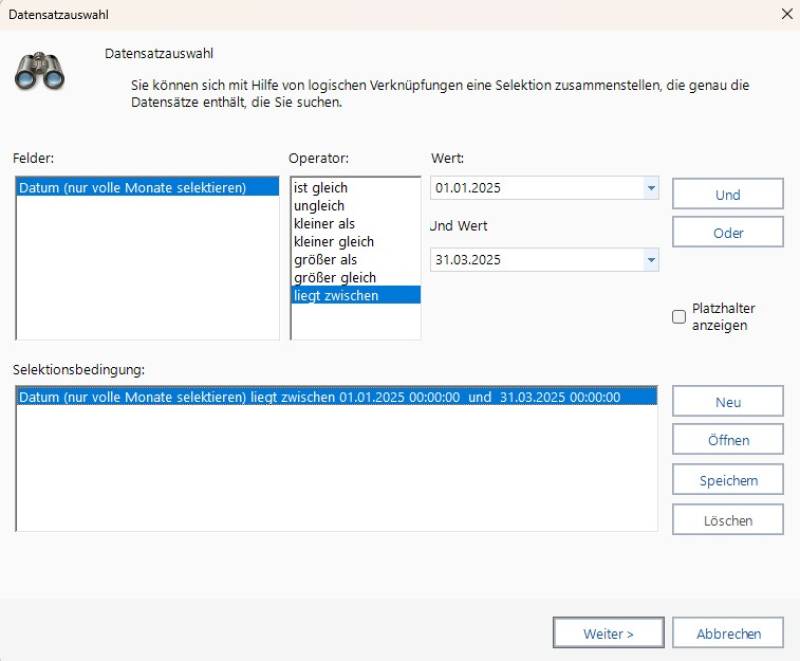
Task: Open the Wert date dropdown arrow
Action: click(651, 188)
